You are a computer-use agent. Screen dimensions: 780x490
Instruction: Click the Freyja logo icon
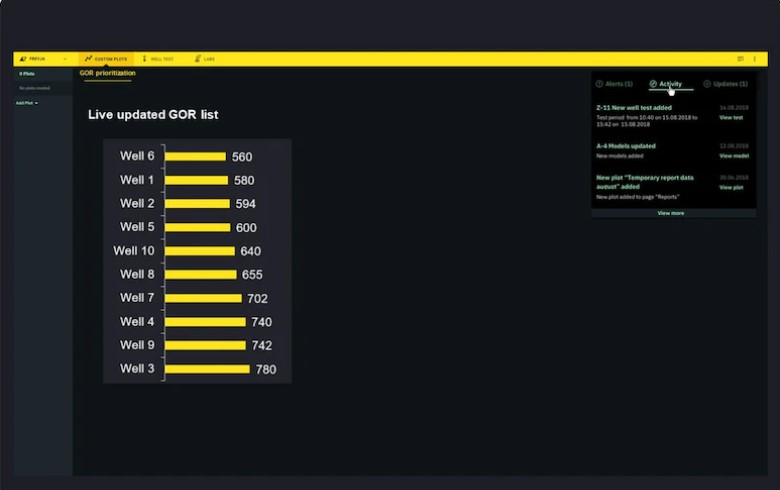[x=22, y=59]
